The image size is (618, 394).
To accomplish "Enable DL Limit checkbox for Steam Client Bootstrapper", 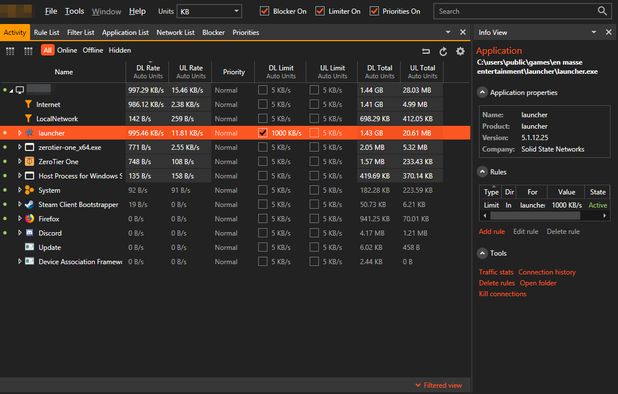I will coord(262,204).
